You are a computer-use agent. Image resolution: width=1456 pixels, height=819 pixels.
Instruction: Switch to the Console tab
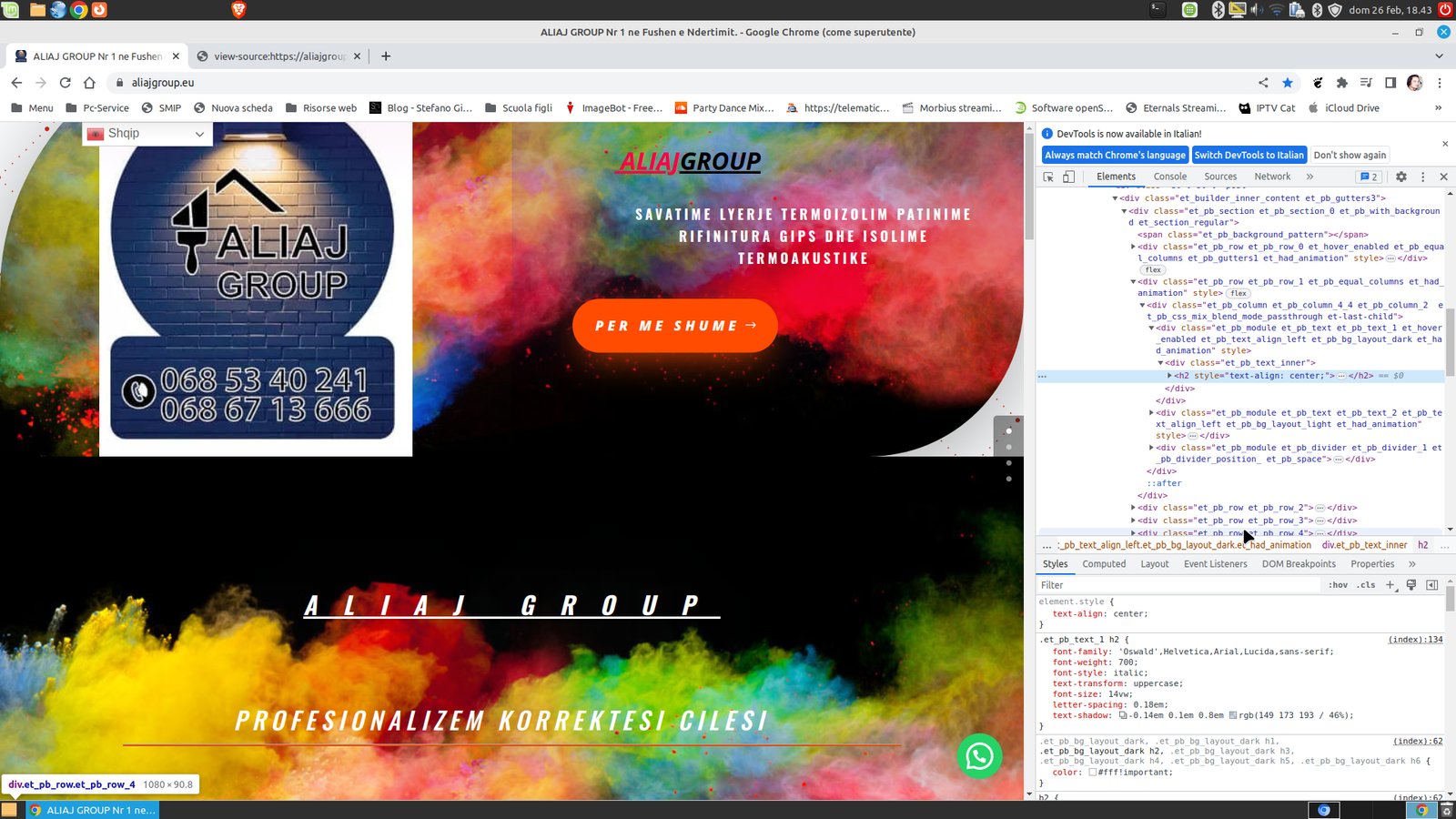point(1169,177)
